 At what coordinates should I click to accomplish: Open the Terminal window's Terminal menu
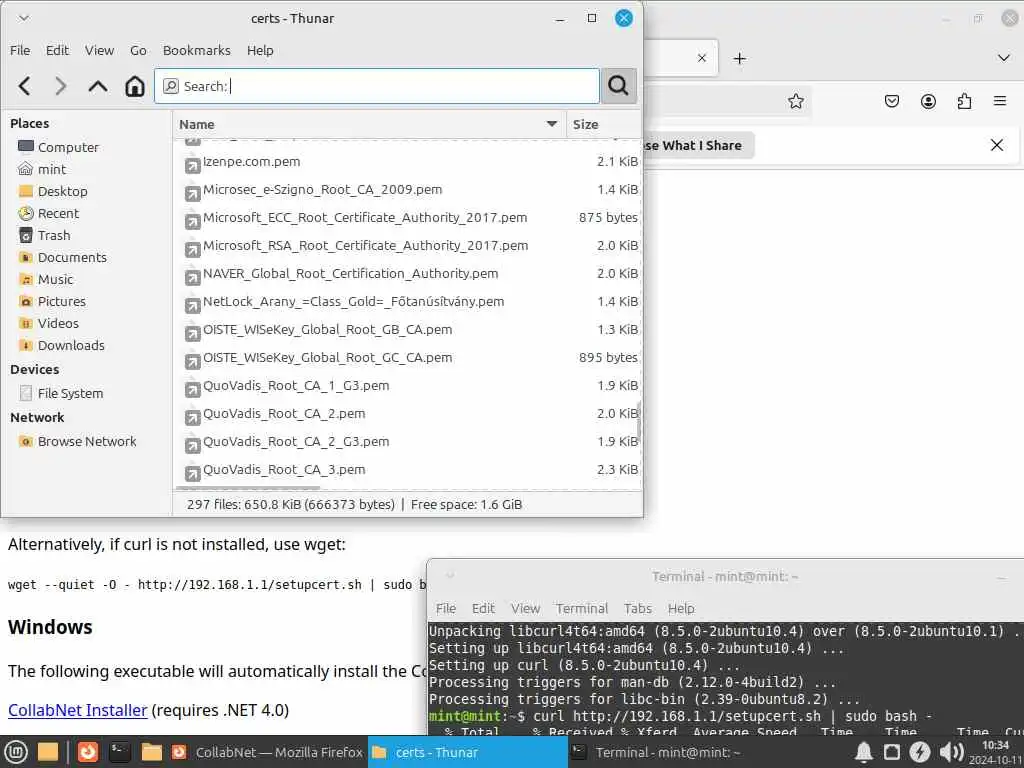point(582,609)
